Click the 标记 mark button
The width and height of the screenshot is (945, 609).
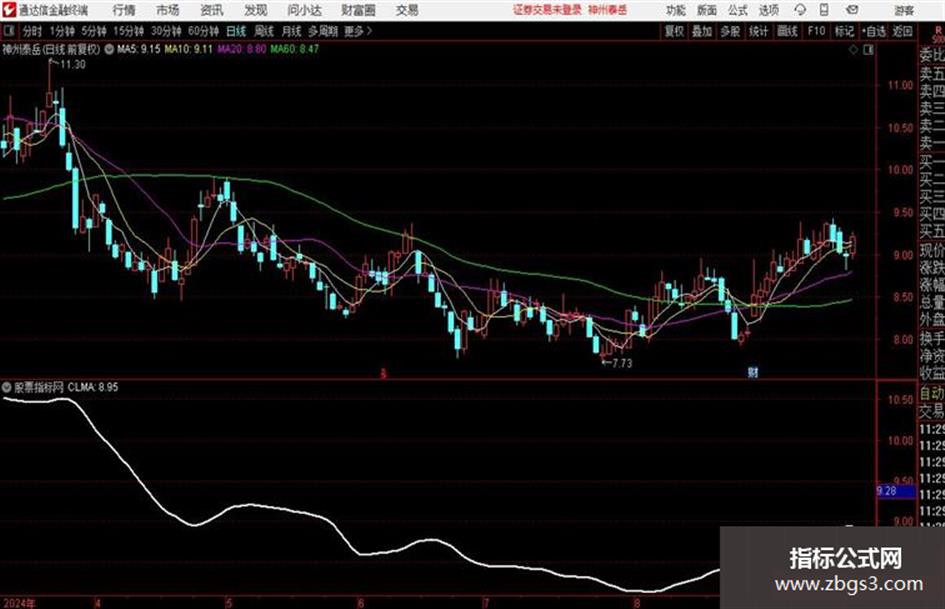pos(844,31)
